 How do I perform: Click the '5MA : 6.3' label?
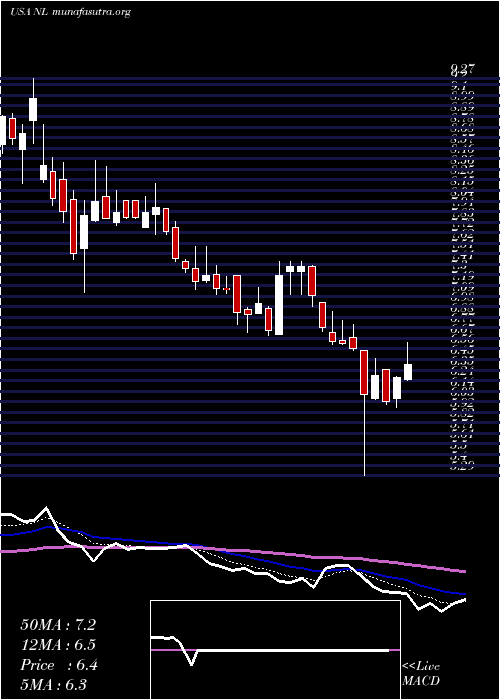tap(53, 685)
